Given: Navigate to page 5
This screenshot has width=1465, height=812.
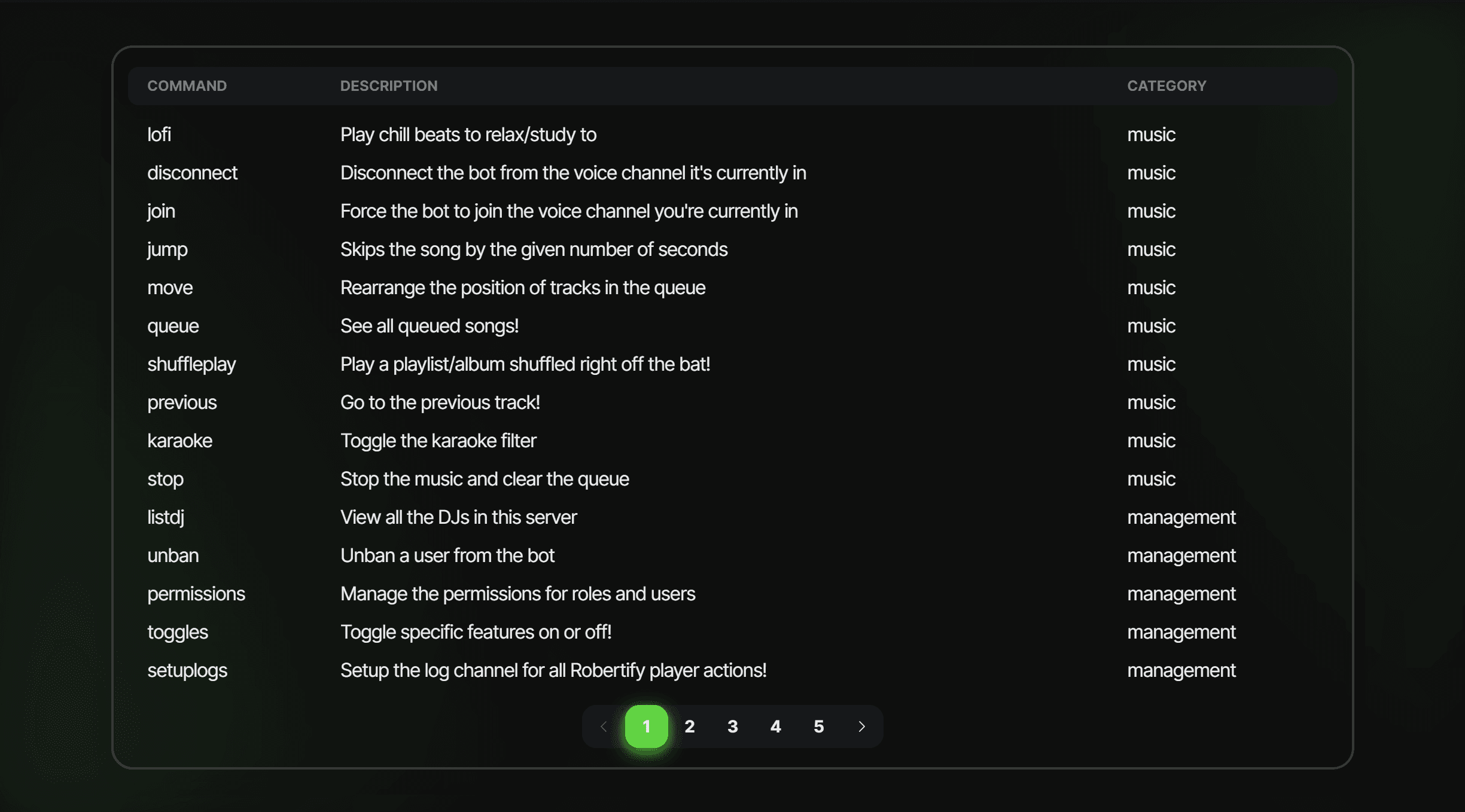Looking at the screenshot, I should (818, 726).
